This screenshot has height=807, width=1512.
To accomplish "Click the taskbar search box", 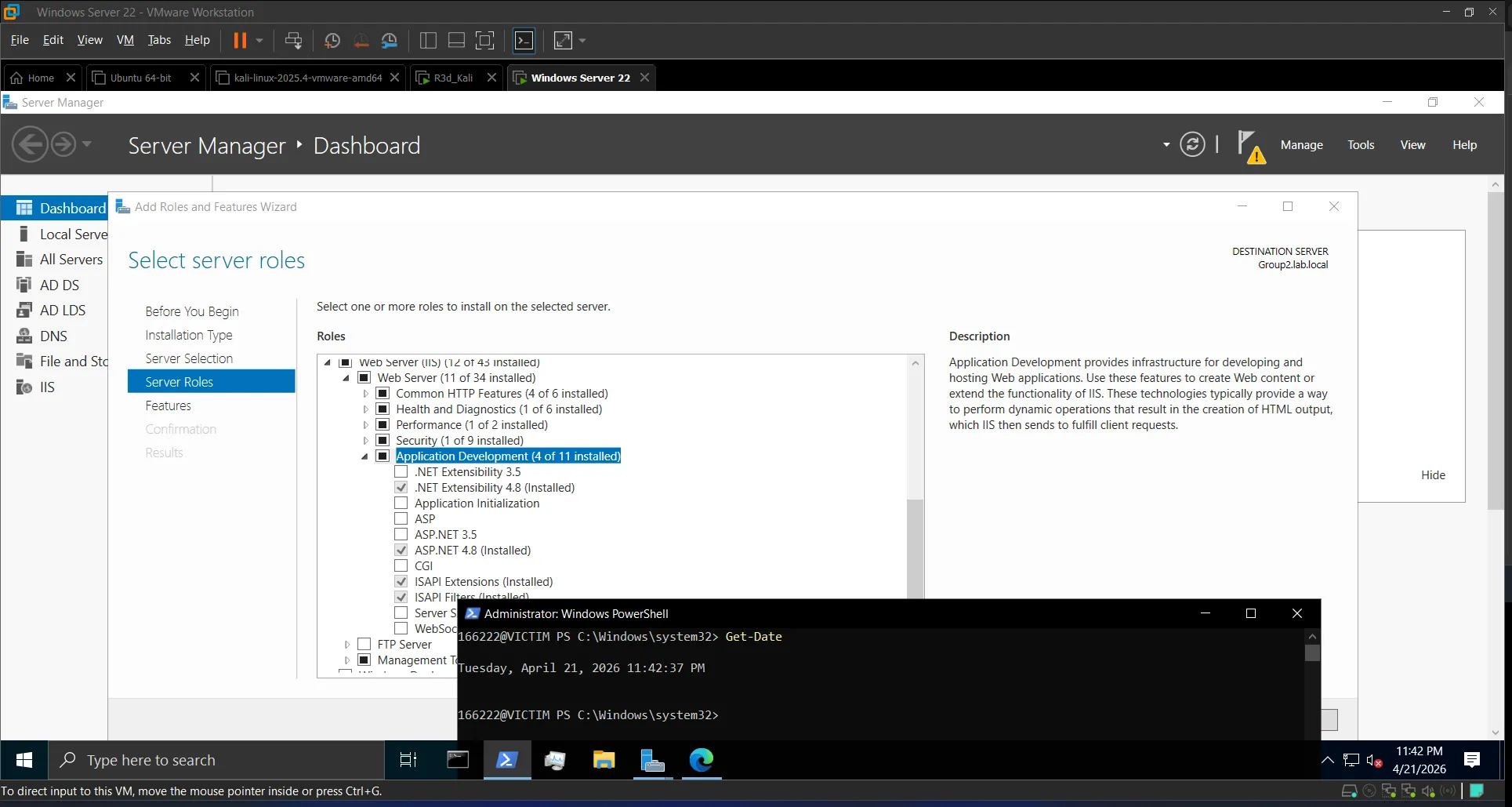I will click(x=216, y=760).
